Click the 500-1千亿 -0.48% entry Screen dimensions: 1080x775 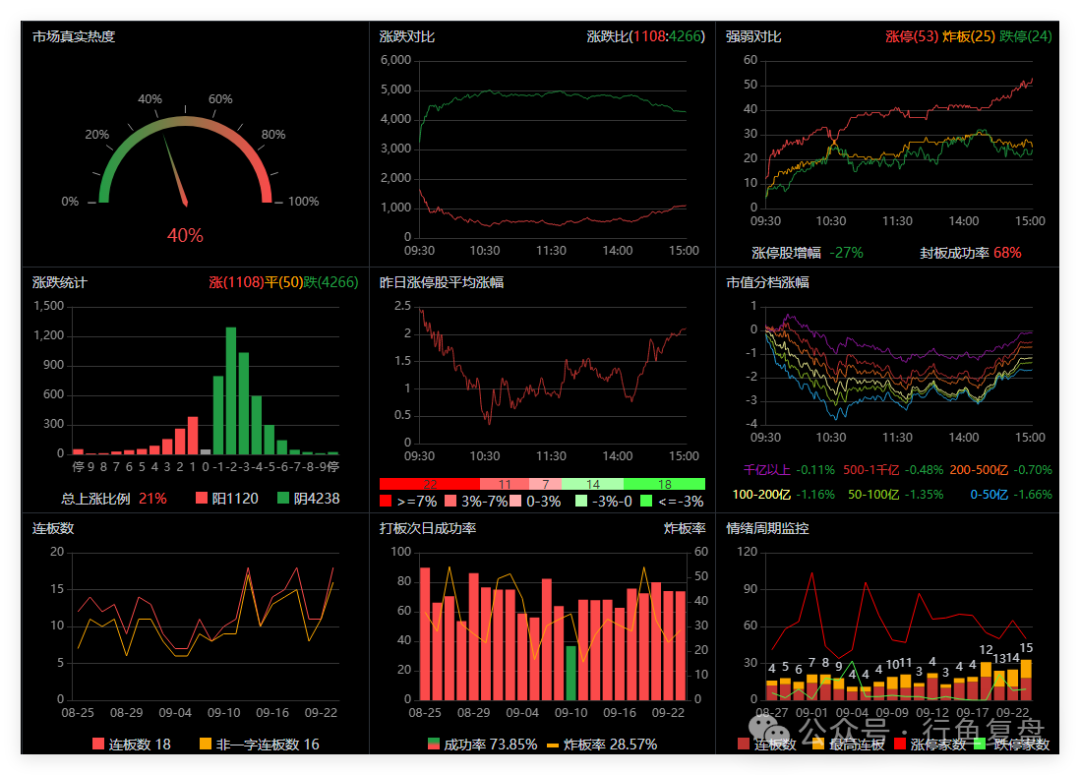893,470
